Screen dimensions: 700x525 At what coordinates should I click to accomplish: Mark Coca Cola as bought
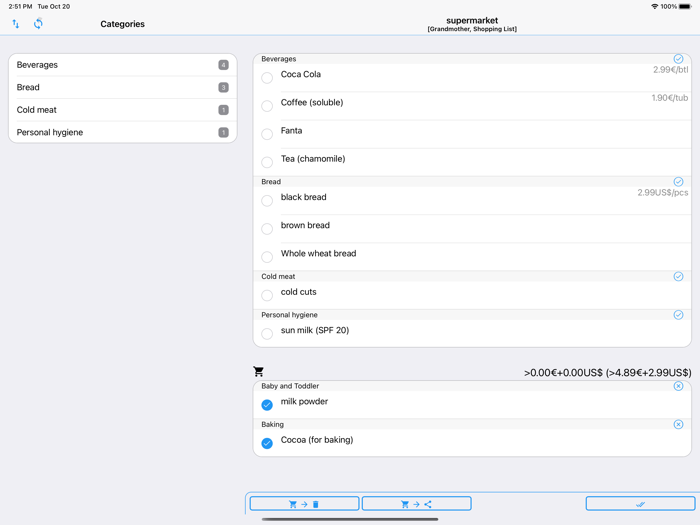(x=267, y=78)
